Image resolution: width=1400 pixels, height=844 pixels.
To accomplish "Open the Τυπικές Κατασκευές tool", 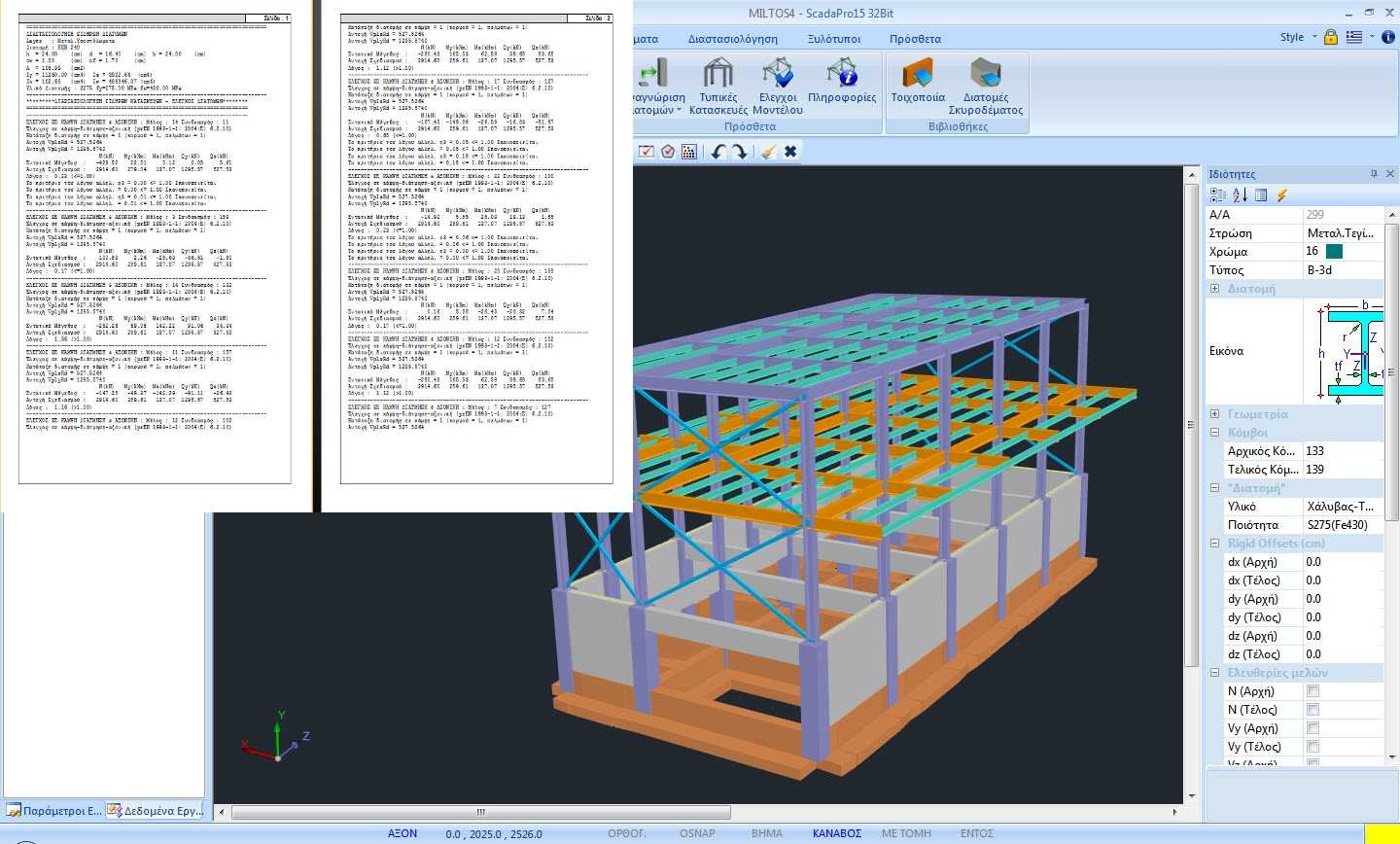I will point(717,86).
